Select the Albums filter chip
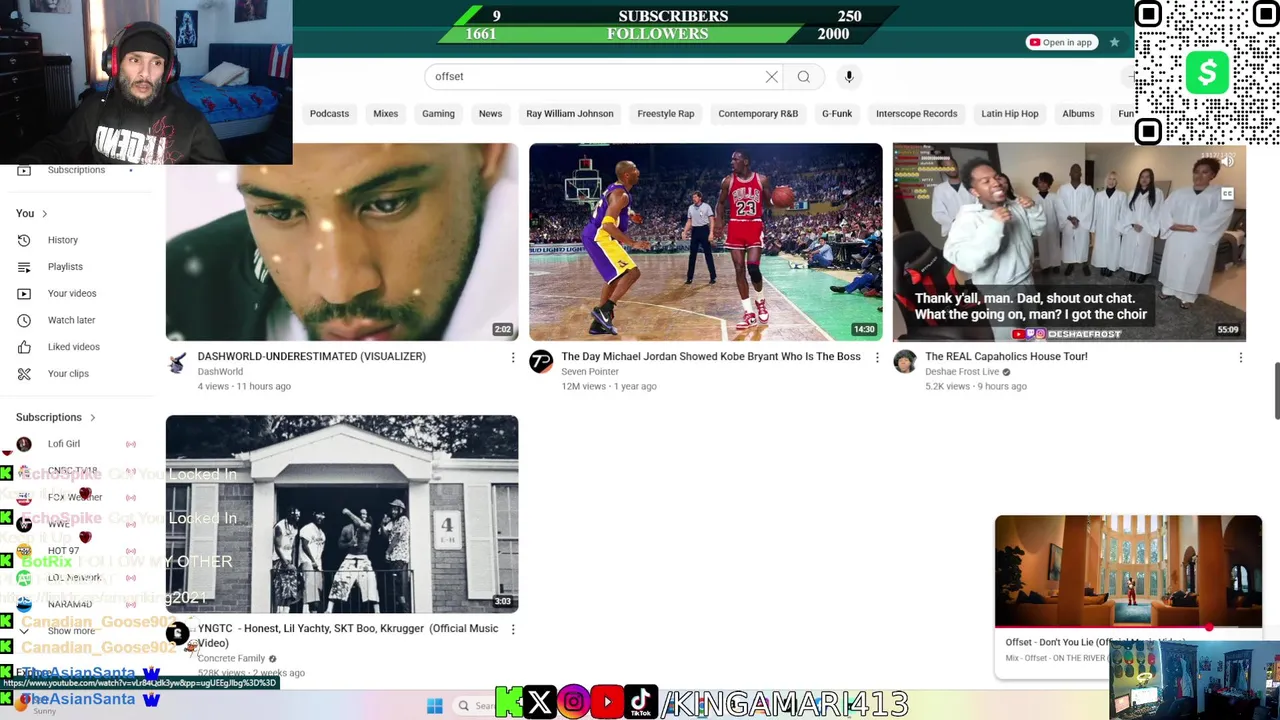This screenshot has width=1280, height=720. [x=1078, y=114]
